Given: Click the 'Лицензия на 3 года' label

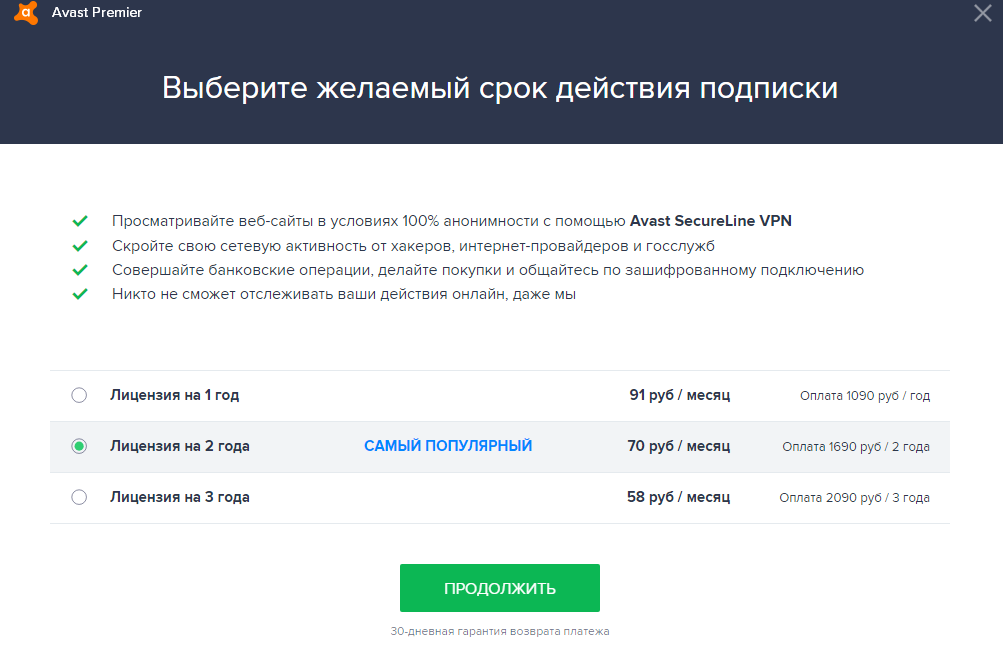Looking at the screenshot, I should click(180, 497).
